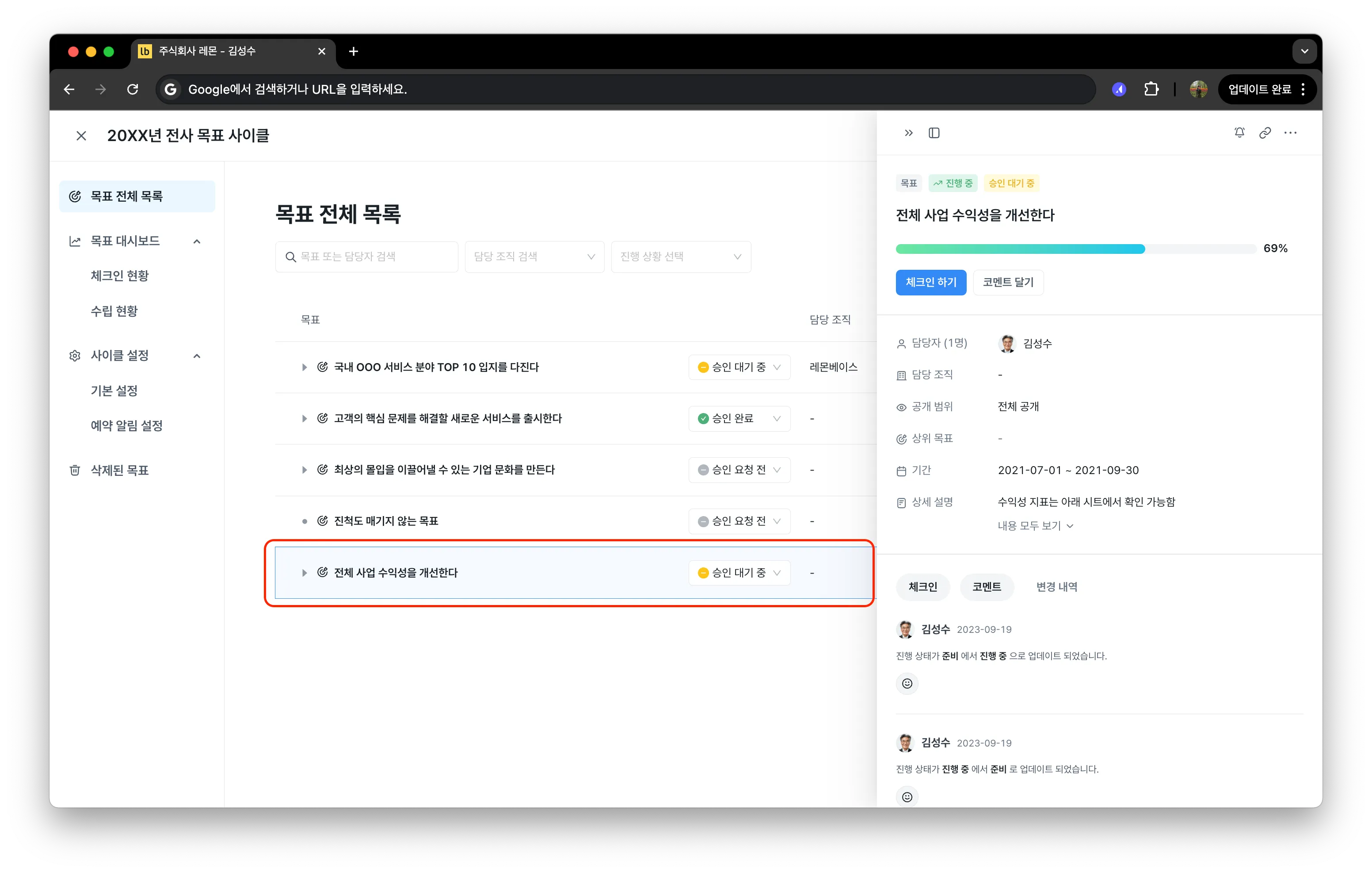Image resolution: width=1372 pixels, height=873 pixels.
Task: Open 수립 현황 in sidebar
Action: point(114,311)
